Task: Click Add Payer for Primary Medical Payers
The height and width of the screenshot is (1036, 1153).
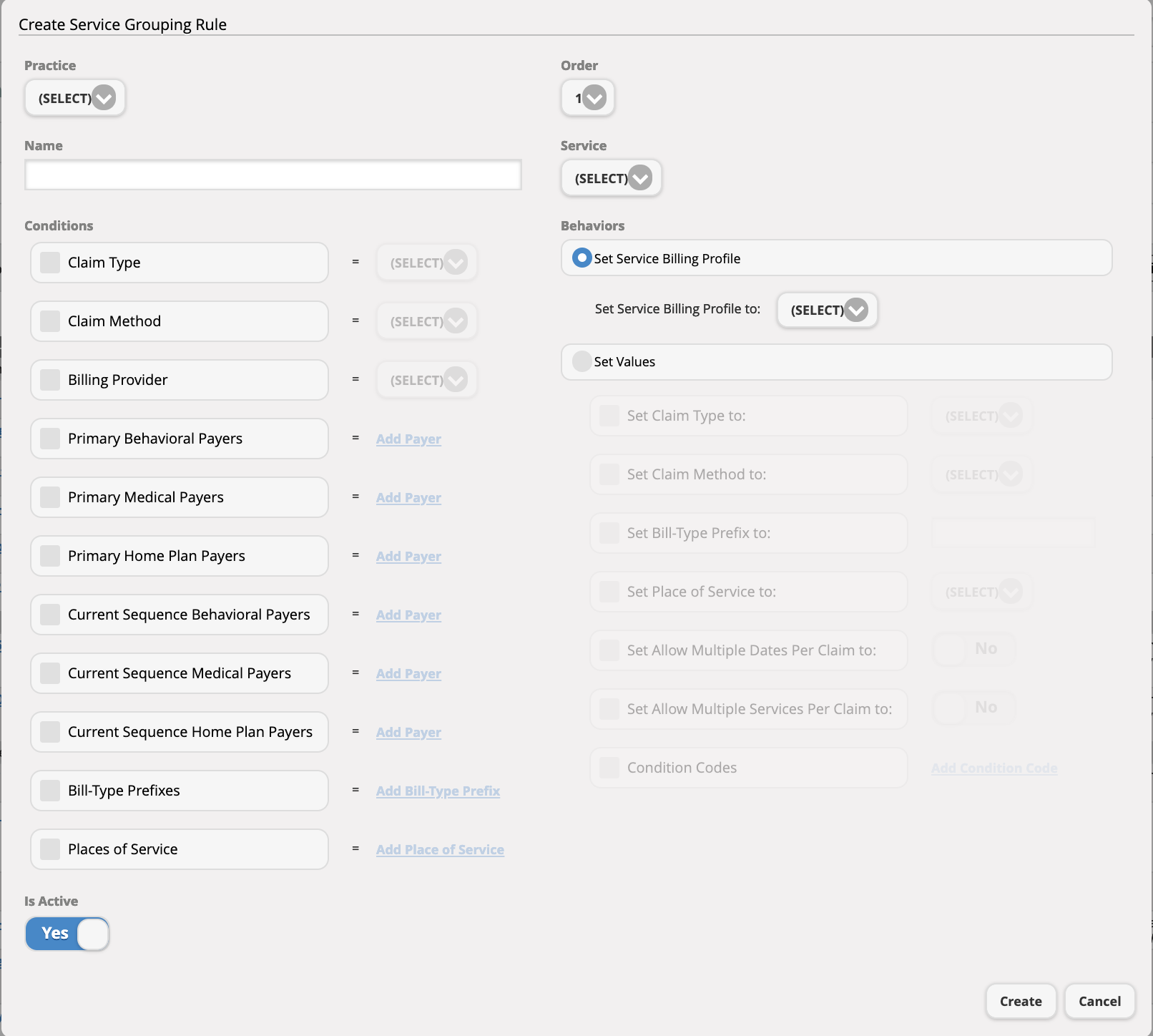Action: [408, 497]
